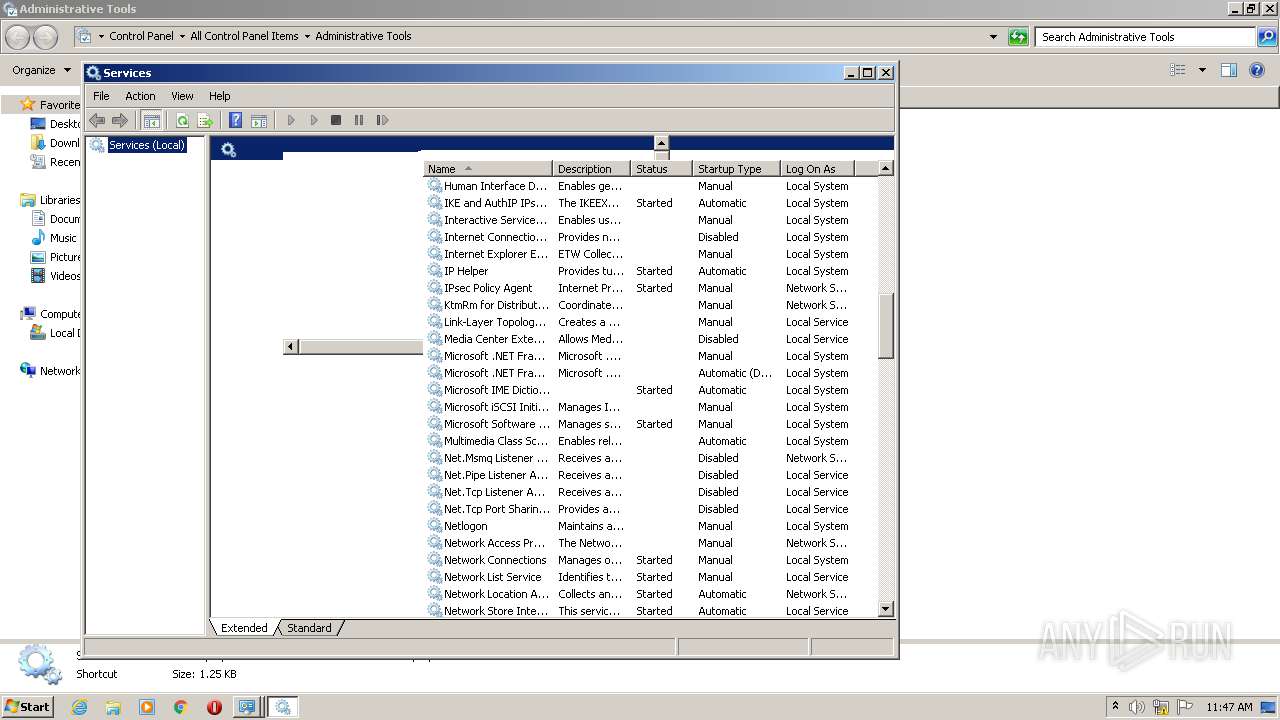Screen dimensions: 1280x720
Task: Switch to the Extended tab
Action: [x=244, y=628]
